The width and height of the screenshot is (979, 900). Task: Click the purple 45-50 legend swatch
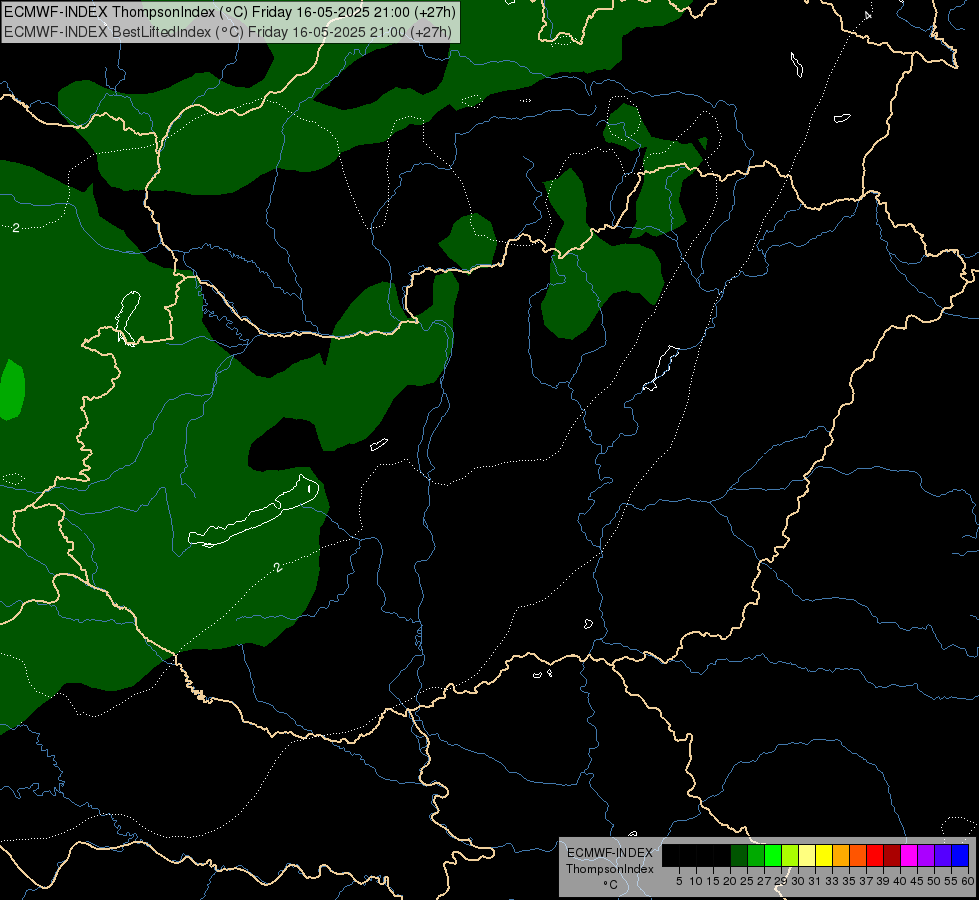pos(926,855)
